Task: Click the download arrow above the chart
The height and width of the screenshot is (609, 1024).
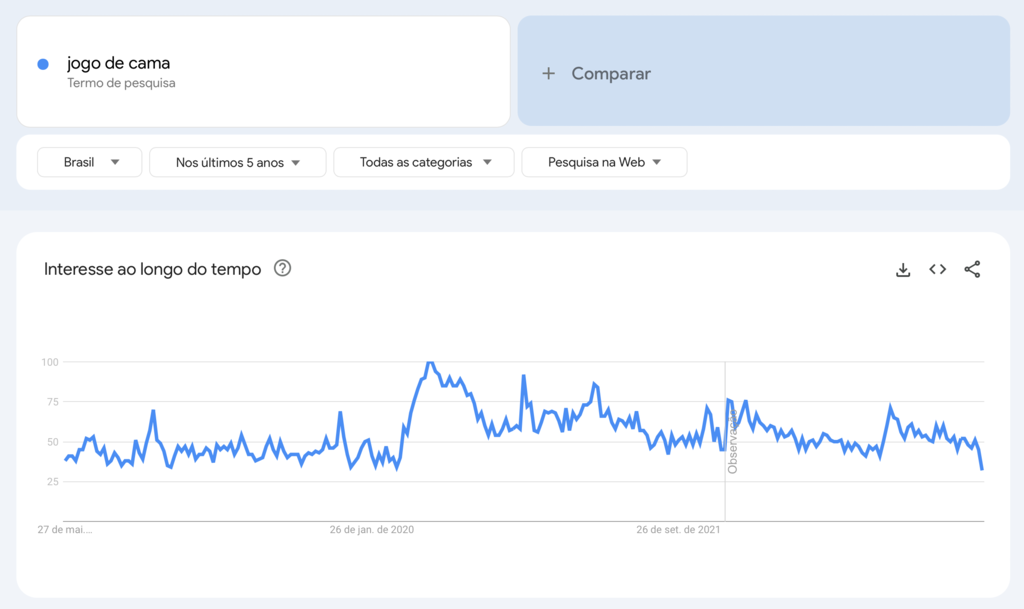Action: (x=903, y=269)
